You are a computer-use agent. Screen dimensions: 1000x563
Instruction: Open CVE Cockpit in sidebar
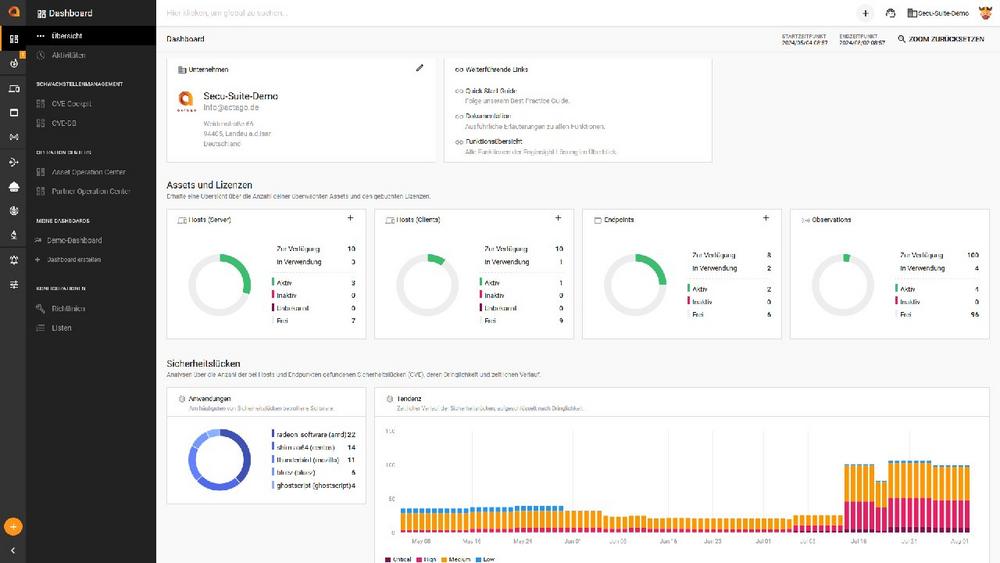point(71,103)
